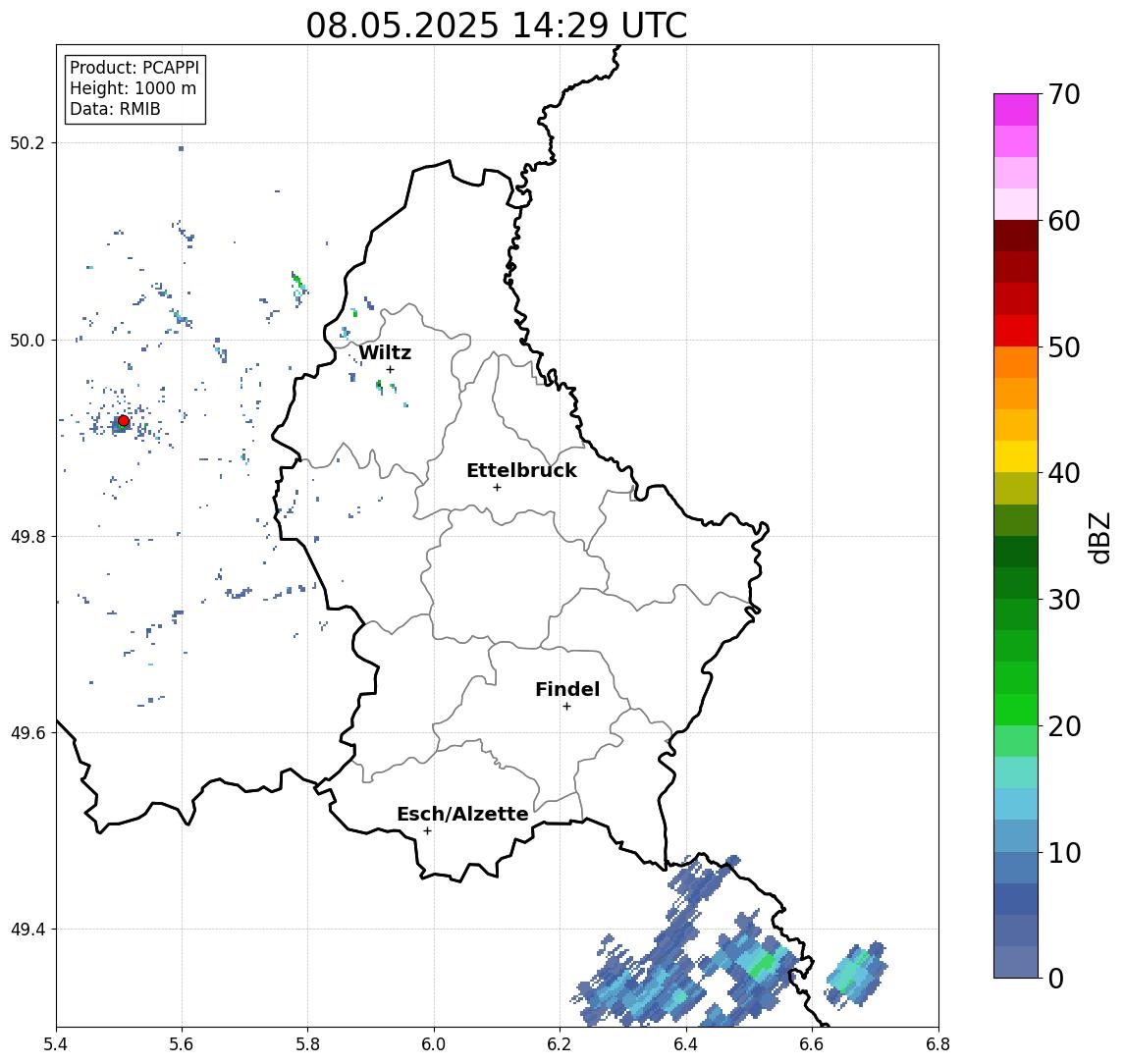Click the latitude tick label 49.4

click(x=27, y=930)
